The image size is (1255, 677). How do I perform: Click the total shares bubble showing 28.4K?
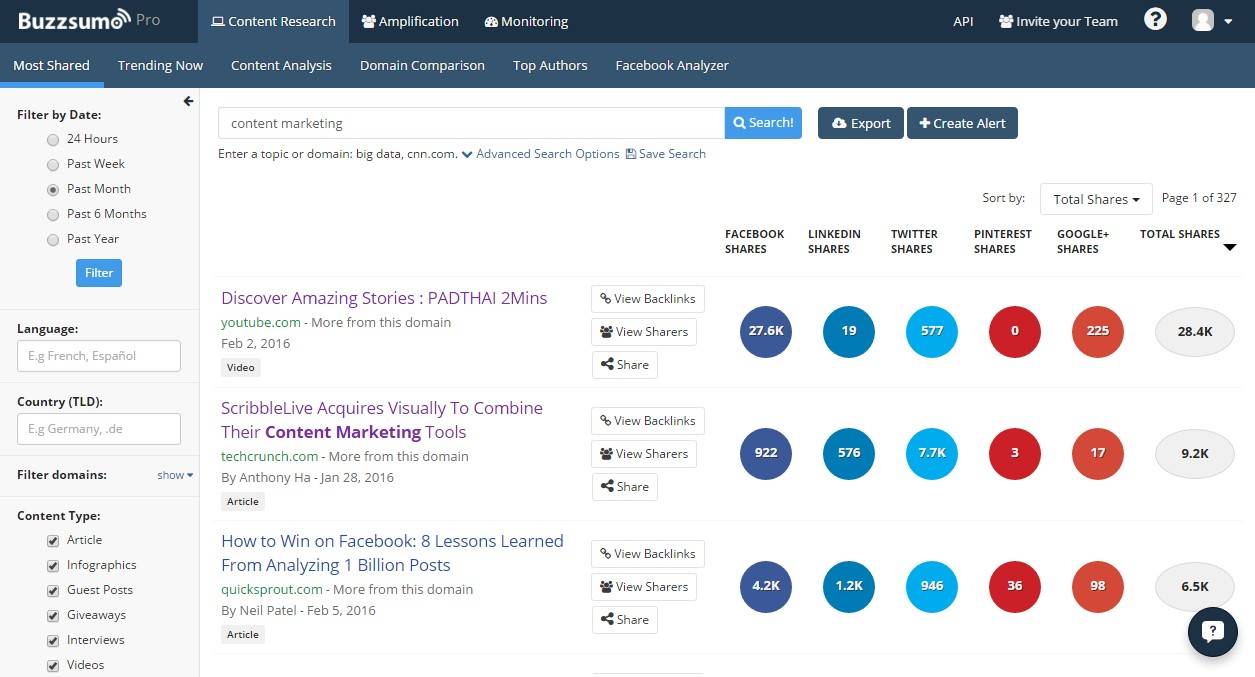pos(1195,331)
